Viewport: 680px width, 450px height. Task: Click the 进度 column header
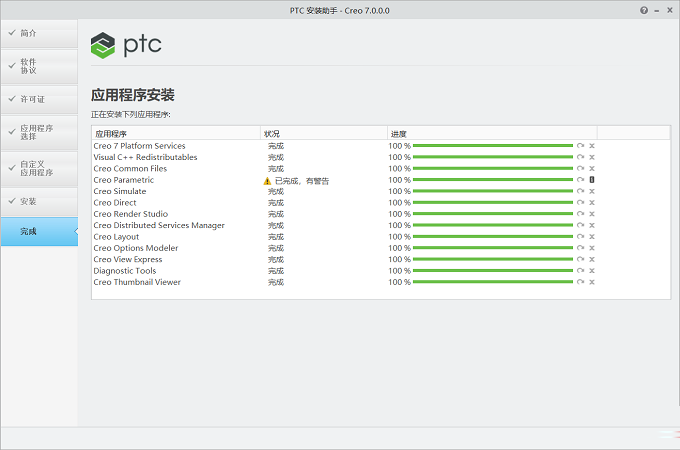[x=492, y=134]
